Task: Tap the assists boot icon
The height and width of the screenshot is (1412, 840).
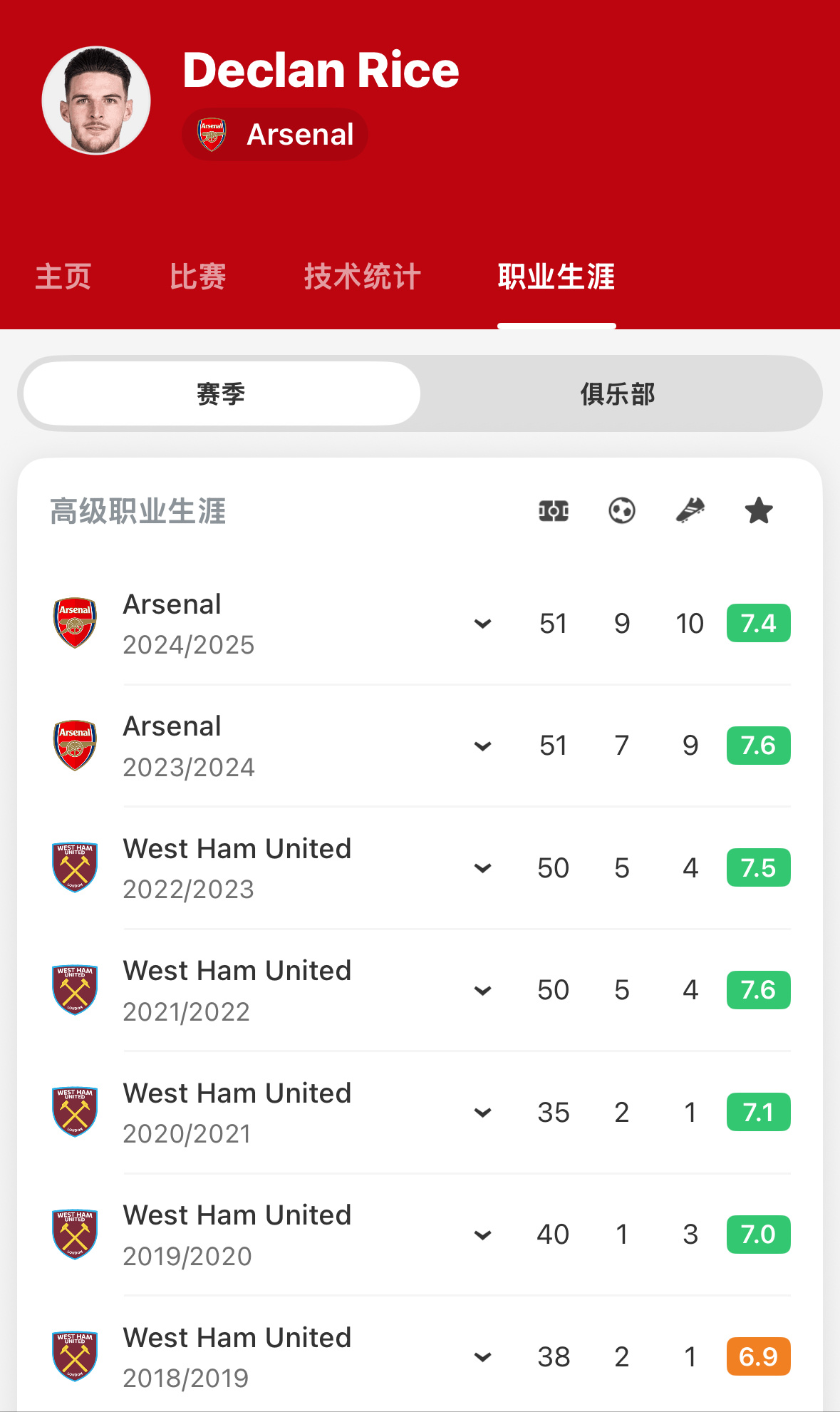Action: [x=690, y=510]
